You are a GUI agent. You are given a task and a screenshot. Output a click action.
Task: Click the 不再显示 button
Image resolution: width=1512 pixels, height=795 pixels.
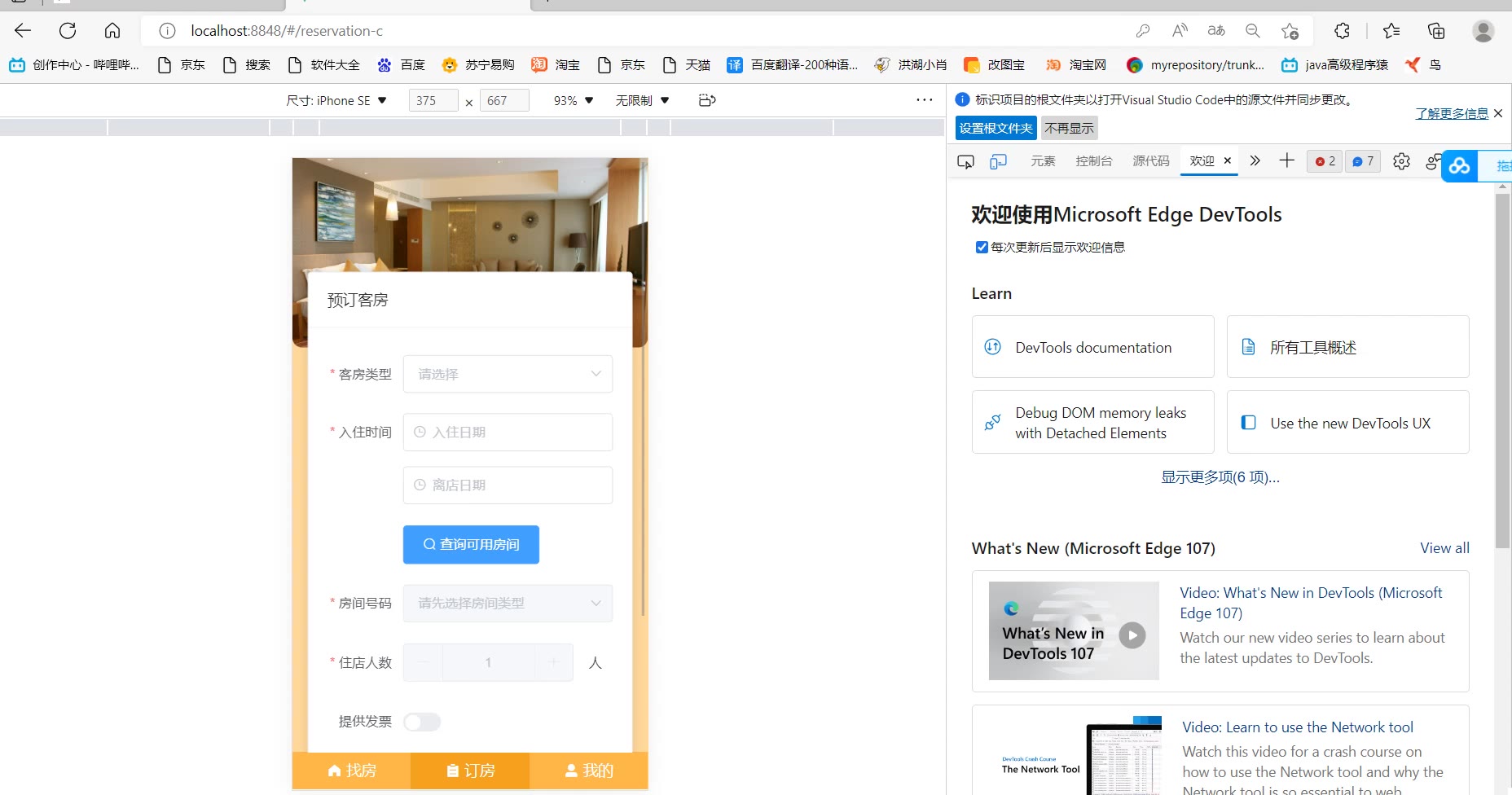coord(1069,128)
